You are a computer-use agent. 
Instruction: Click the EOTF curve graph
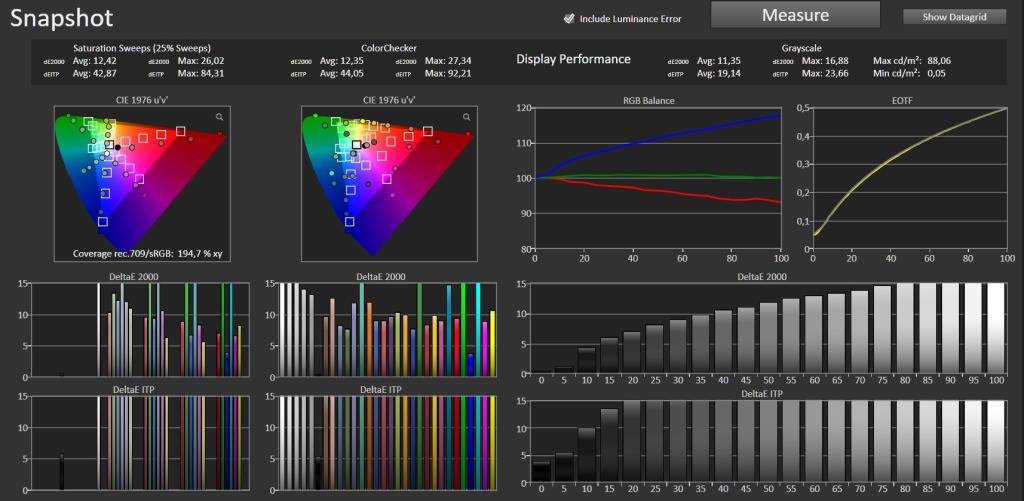point(909,179)
